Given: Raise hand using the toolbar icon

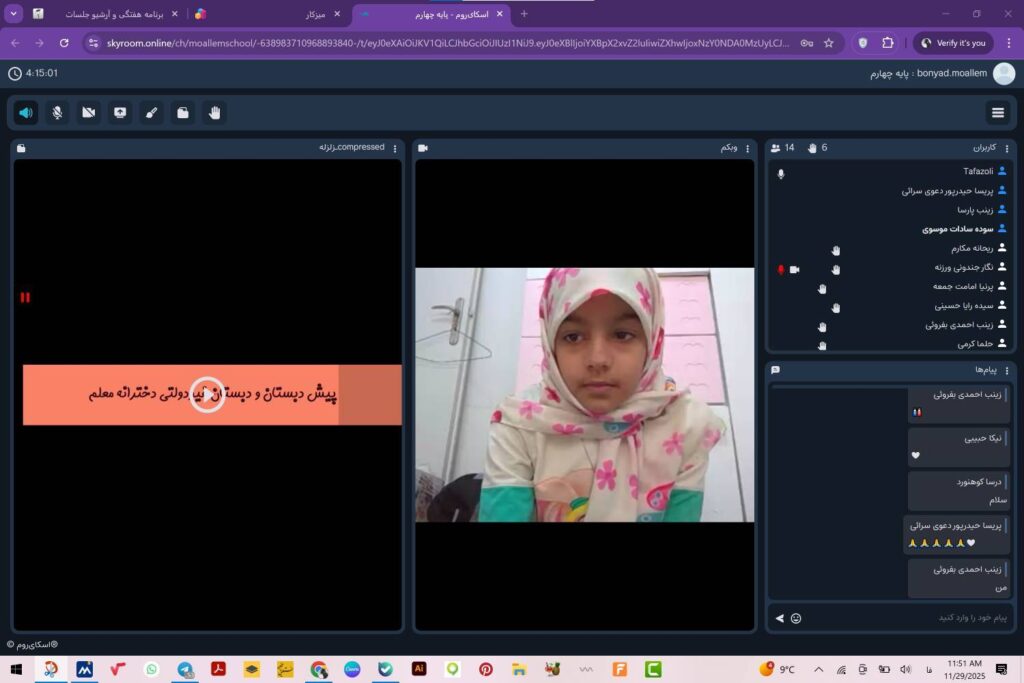Looking at the screenshot, I should click(214, 112).
